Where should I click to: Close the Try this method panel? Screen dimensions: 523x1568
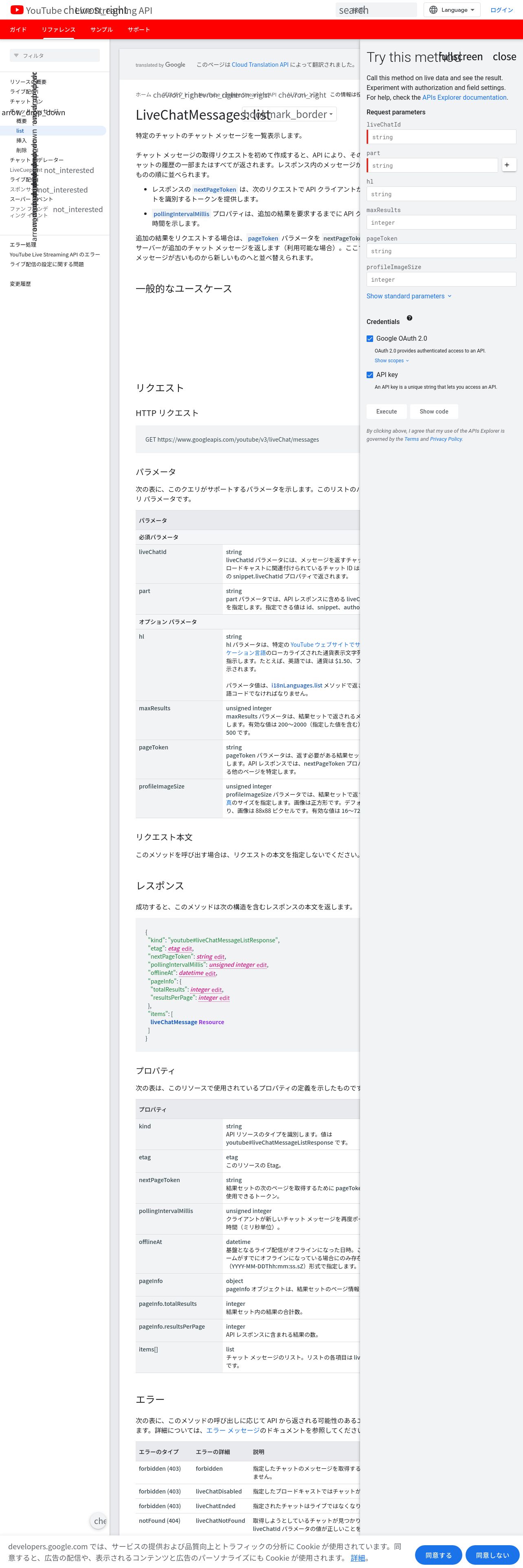(x=504, y=57)
